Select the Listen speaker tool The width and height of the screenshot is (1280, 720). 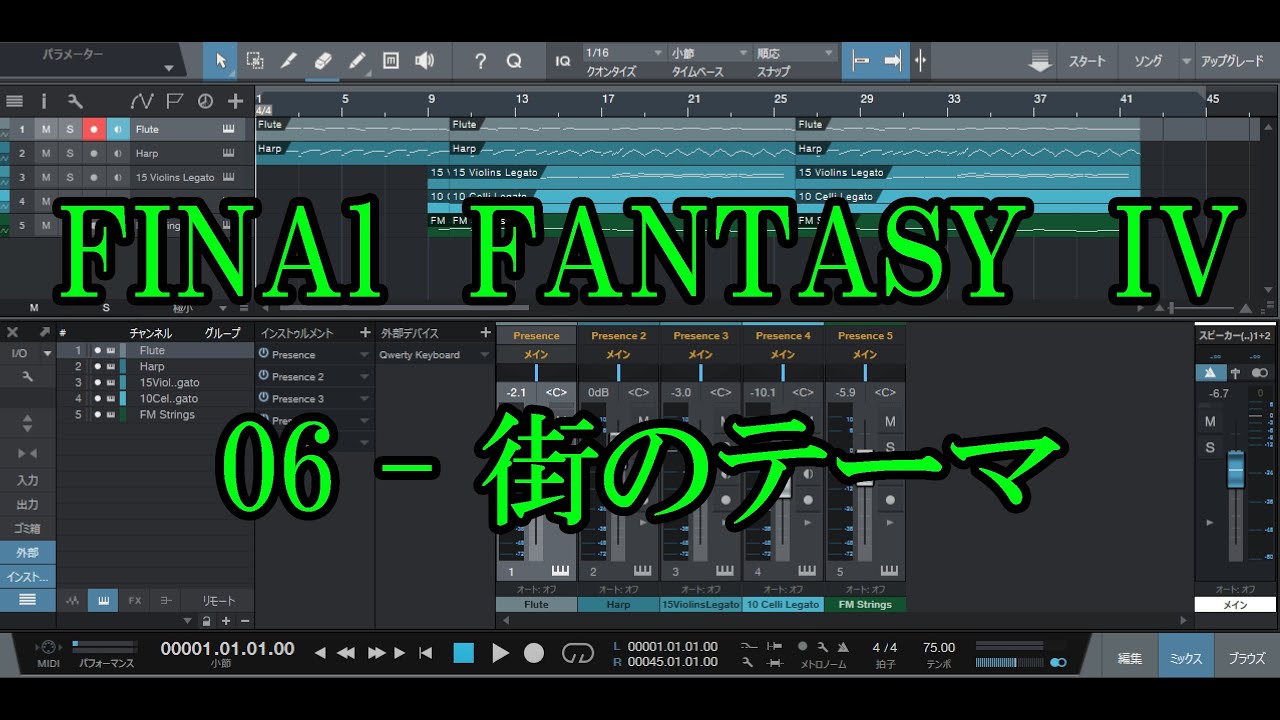click(425, 61)
